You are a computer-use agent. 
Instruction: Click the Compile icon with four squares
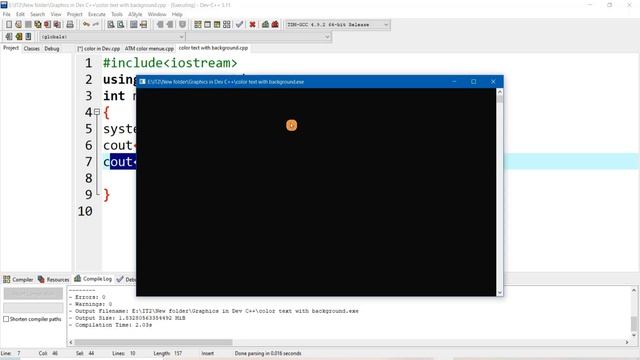tap(198, 24)
